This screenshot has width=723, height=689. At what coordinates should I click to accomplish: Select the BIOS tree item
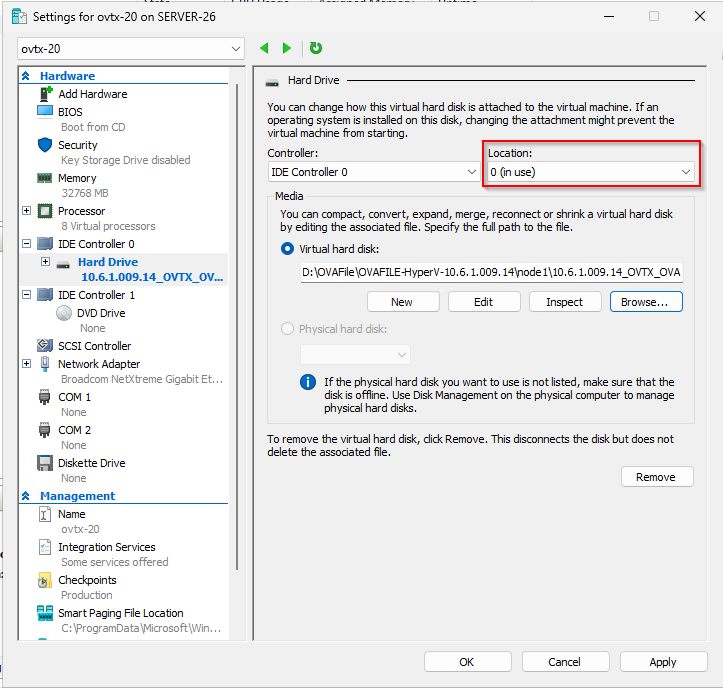click(x=70, y=112)
